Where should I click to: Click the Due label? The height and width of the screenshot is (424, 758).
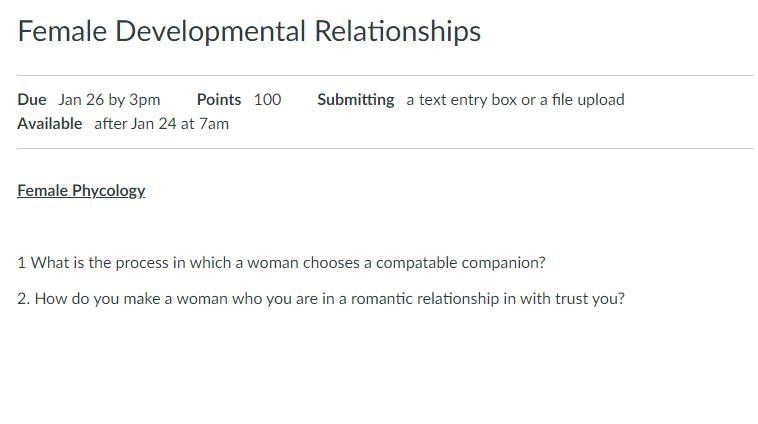coord(32,100)
